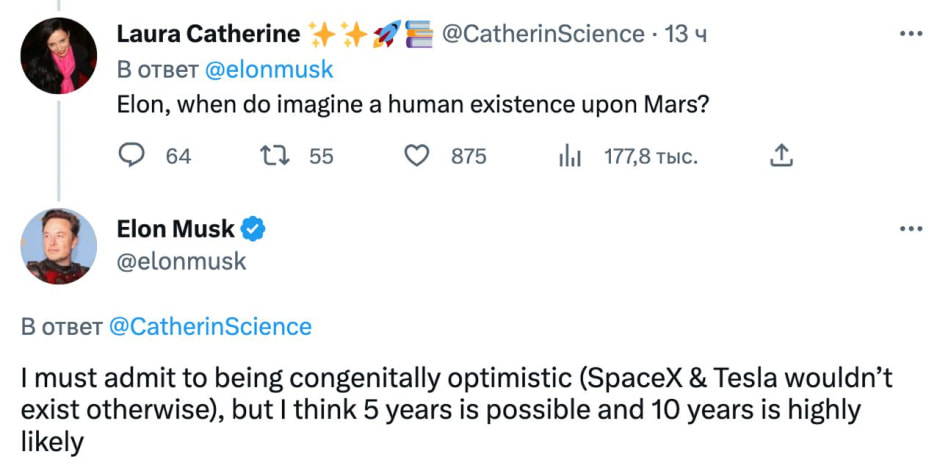The width and height of the screenshot is (940, 468).
Task: Click the blue verified badge beside Elon Musk
Action: 254,229
